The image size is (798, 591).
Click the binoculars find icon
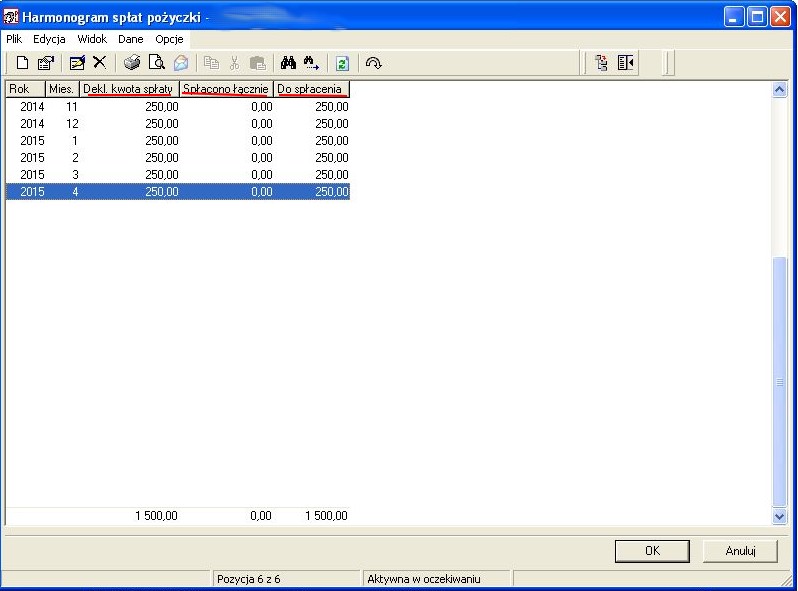click(x=288, y=63)
